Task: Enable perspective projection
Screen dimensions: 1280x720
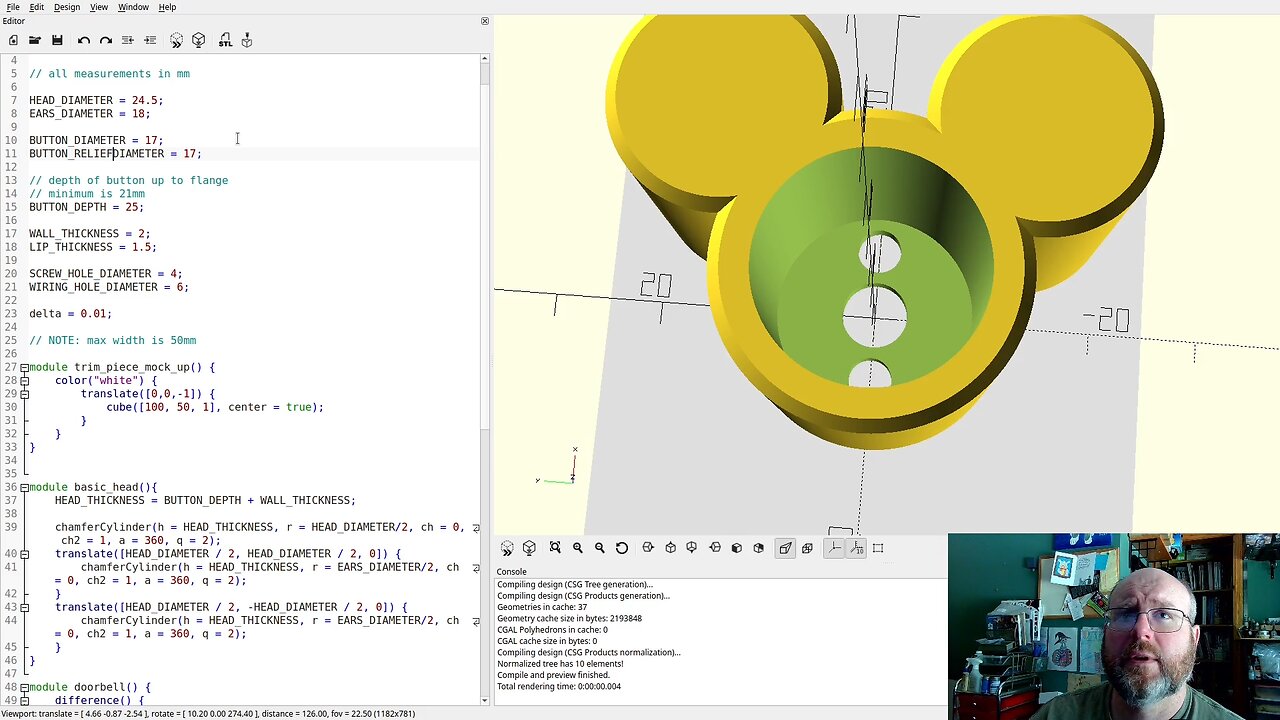Action: [x=785, y=548]
